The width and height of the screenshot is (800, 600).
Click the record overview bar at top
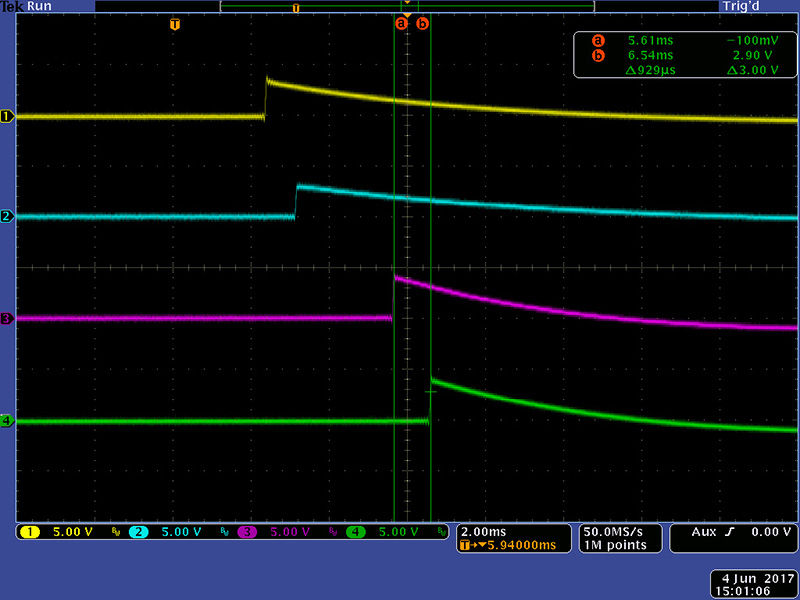pos(407,7)
